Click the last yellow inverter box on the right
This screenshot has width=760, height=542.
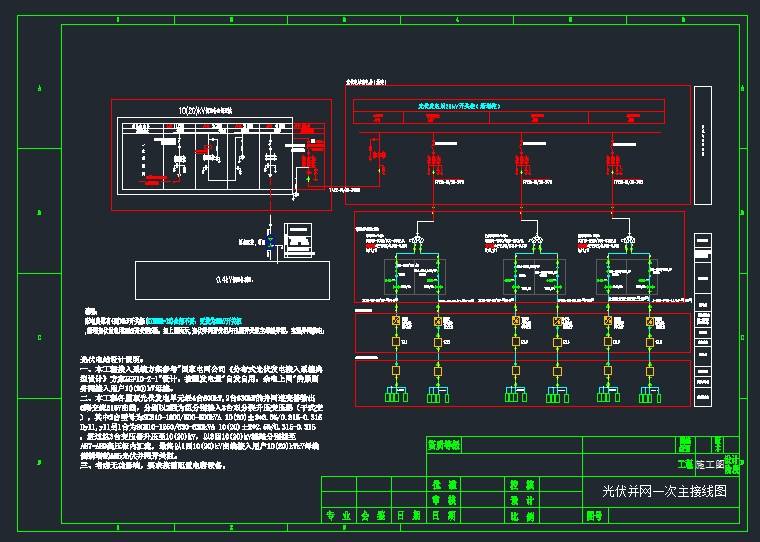(x=649, y=321)
